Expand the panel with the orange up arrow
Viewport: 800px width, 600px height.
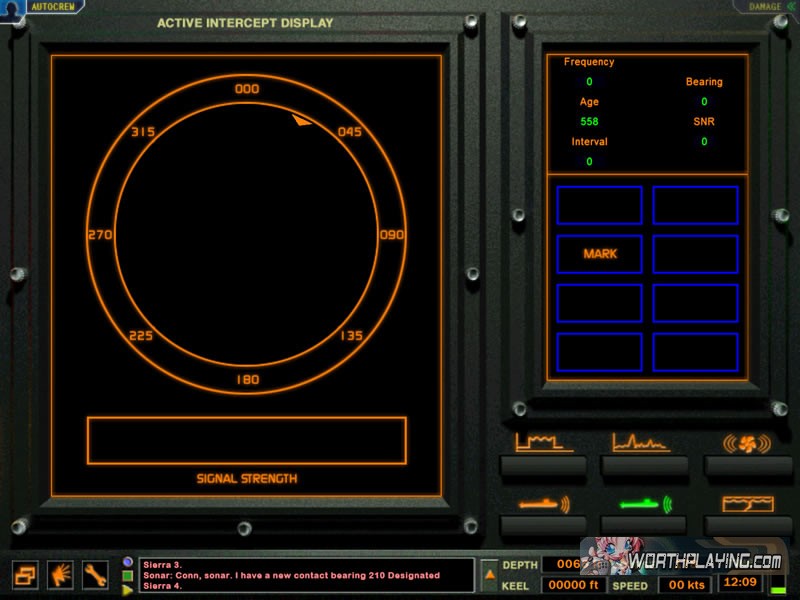point(489,574)
